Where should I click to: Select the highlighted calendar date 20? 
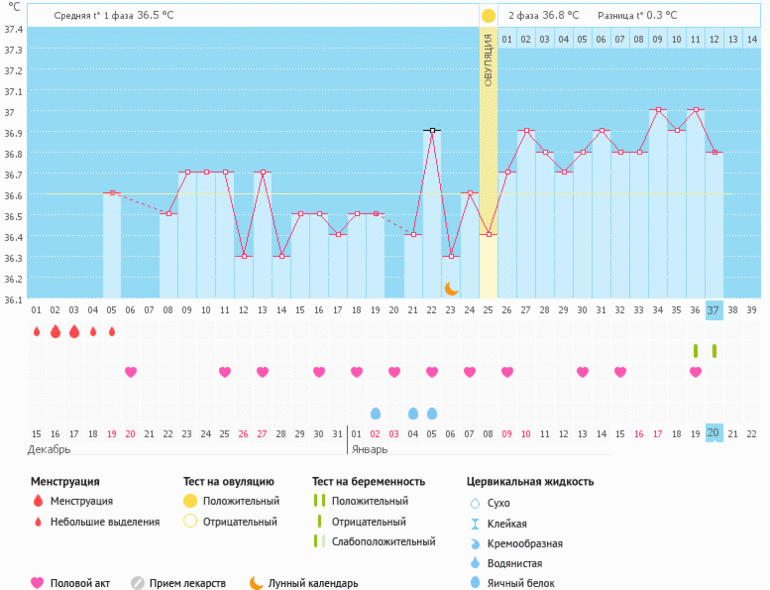[713, 432]
